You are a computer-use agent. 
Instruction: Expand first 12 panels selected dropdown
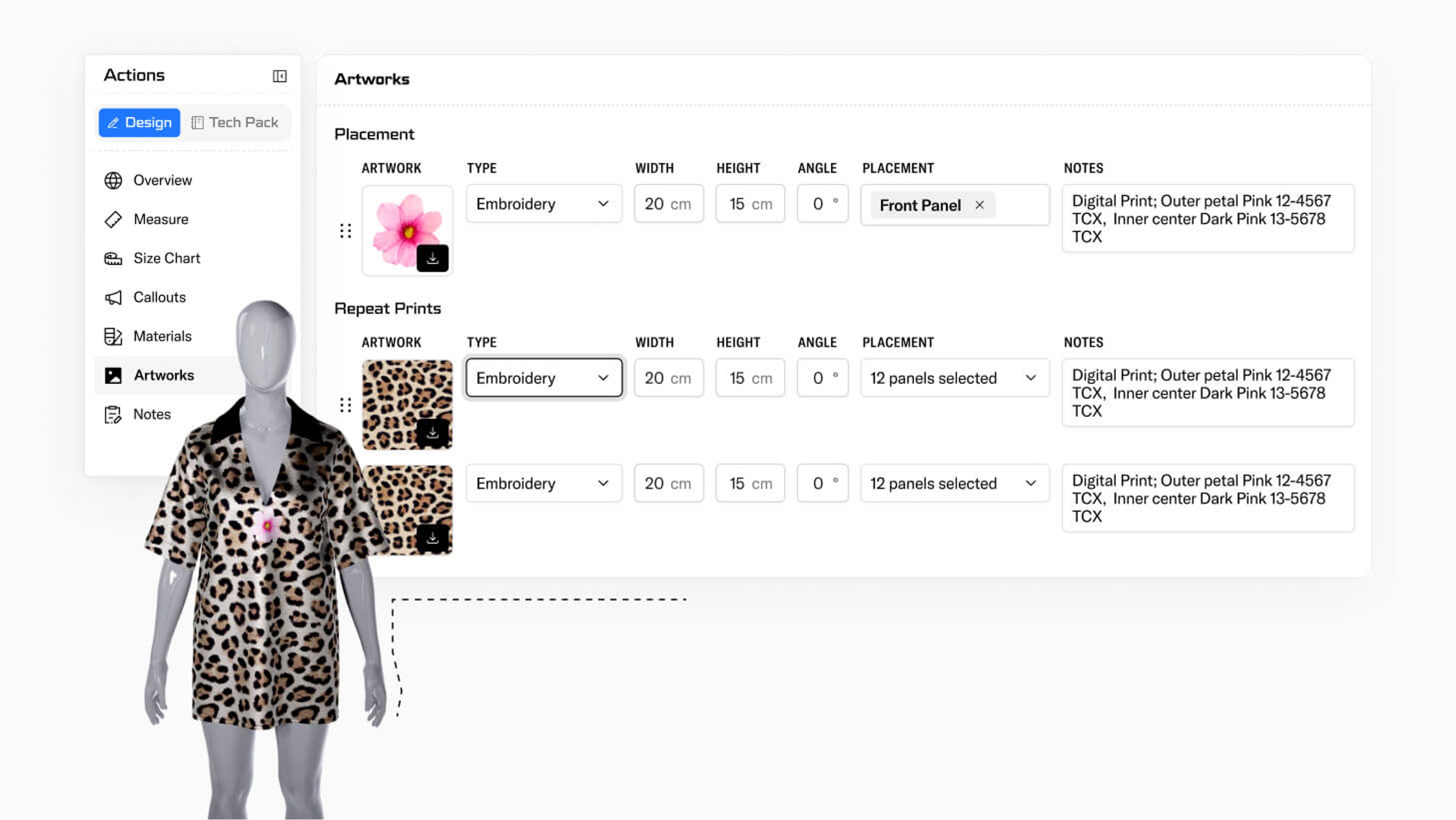(954, 378)
